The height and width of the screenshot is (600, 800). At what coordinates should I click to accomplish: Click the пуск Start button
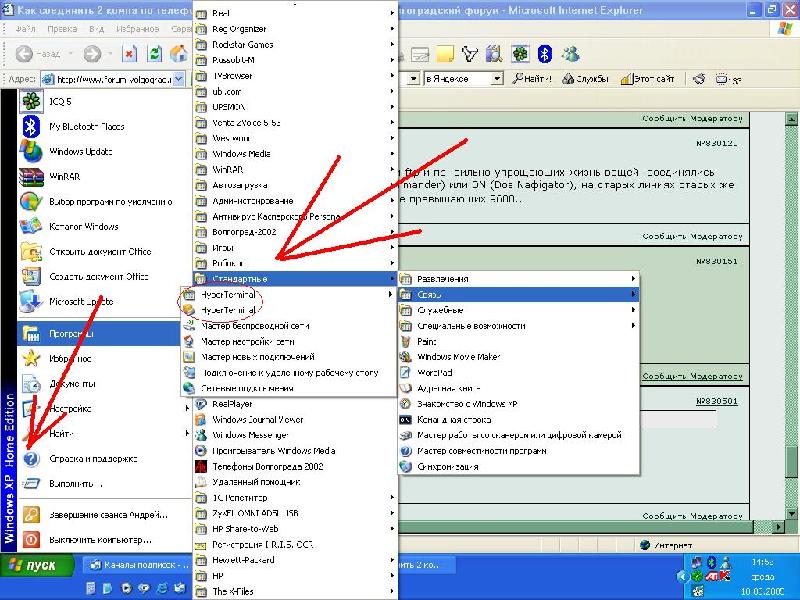(35, 565)
